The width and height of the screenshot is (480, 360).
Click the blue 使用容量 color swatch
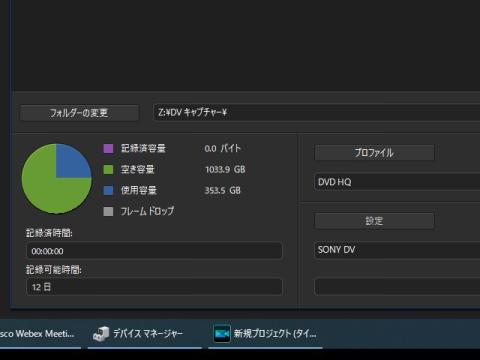pyautogui.click(x=108, y=190)
